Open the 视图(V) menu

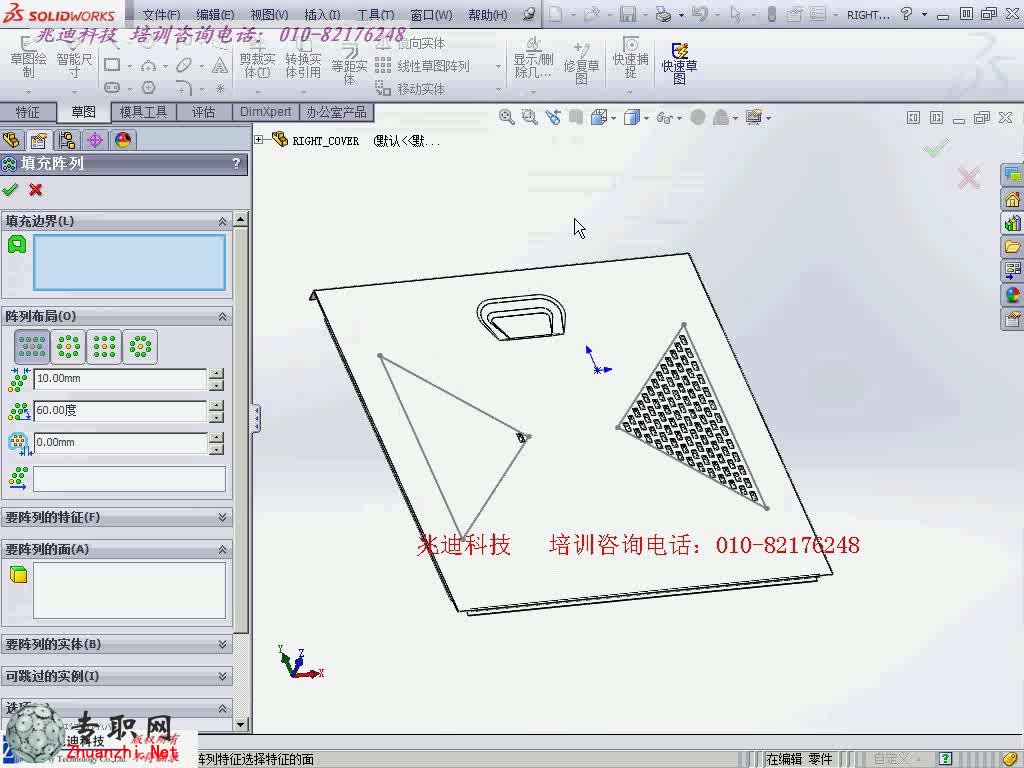[x=269, y=14]
